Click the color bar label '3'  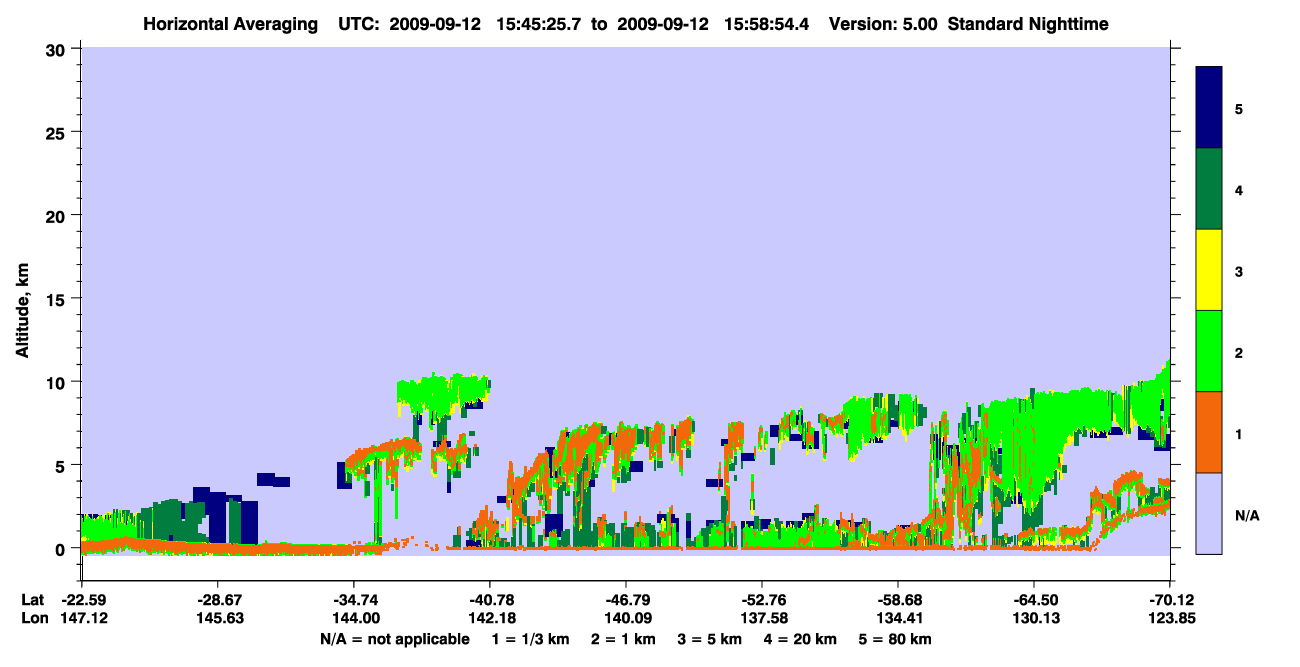point(1239,272)
